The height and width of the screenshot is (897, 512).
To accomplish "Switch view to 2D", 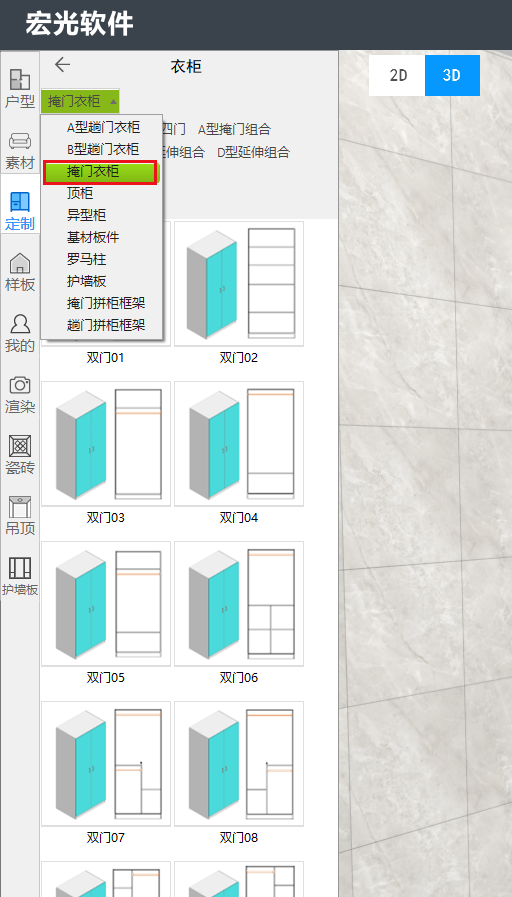I will point(398,75).
